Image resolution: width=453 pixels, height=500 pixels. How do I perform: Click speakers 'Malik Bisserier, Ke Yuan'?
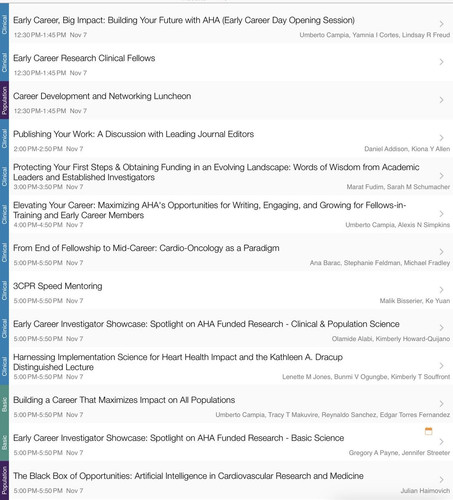(415, 301)
